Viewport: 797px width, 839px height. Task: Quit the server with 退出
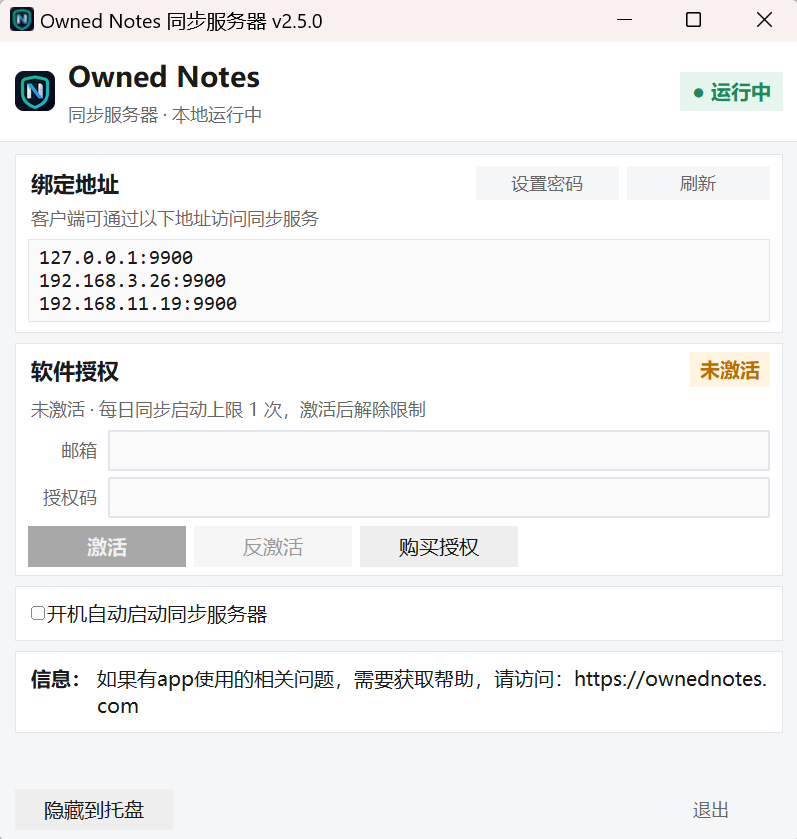tap(710, 810)
